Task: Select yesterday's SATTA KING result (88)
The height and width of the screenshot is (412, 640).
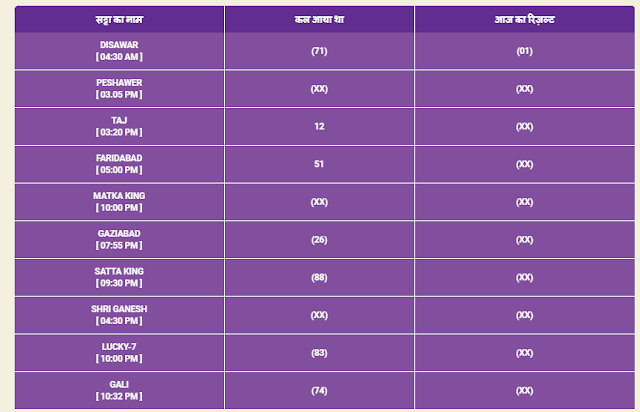Action: (x=319, y=277)
